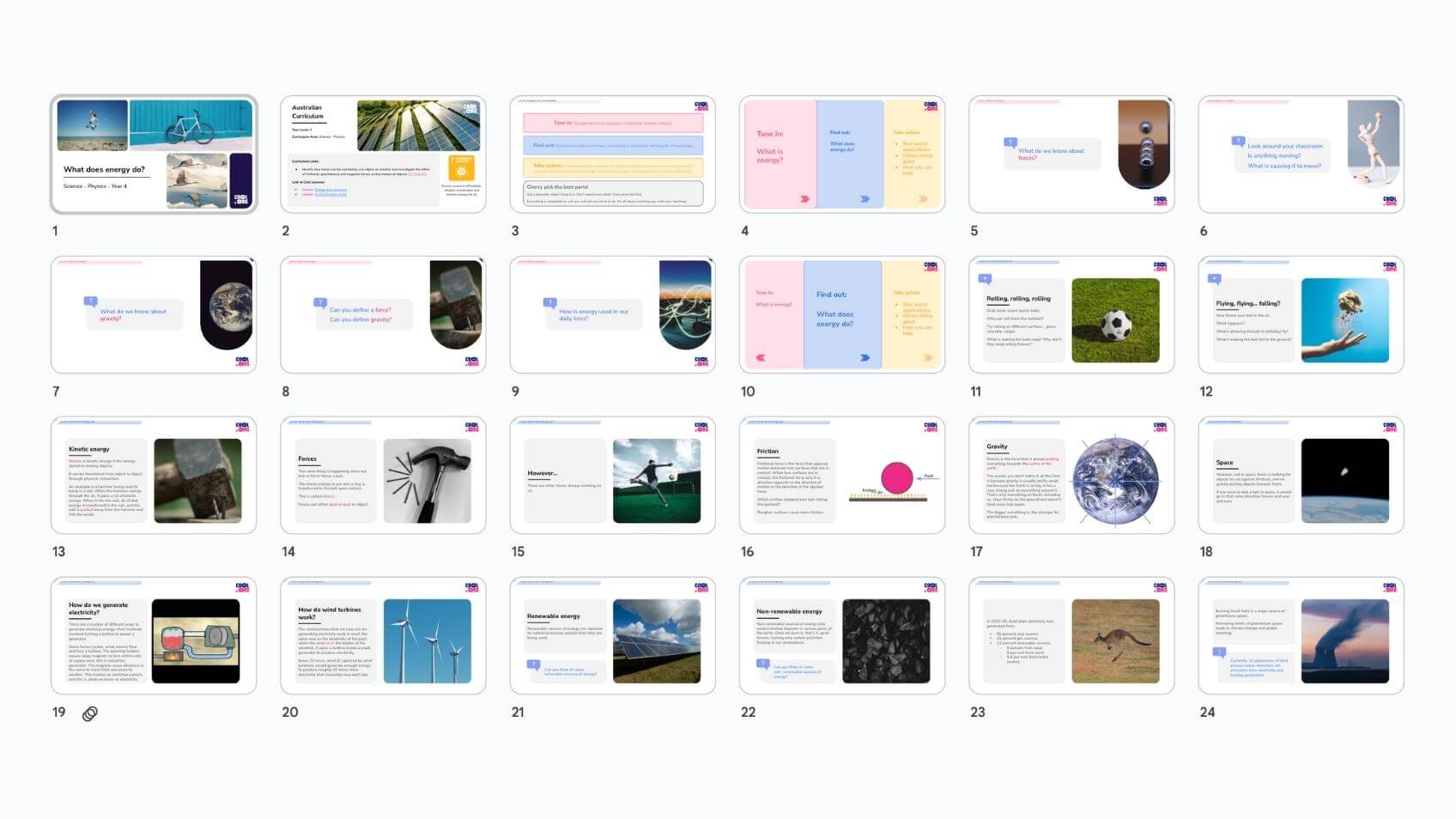
Task: Select the 'What do we know about forces?' slide
Action: point(1071,155)
